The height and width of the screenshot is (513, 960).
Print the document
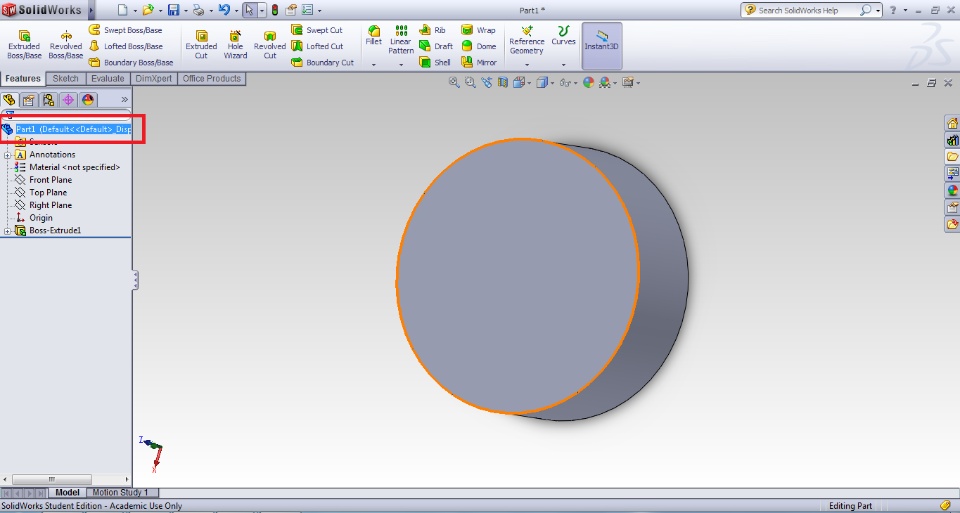coord(198,10)
